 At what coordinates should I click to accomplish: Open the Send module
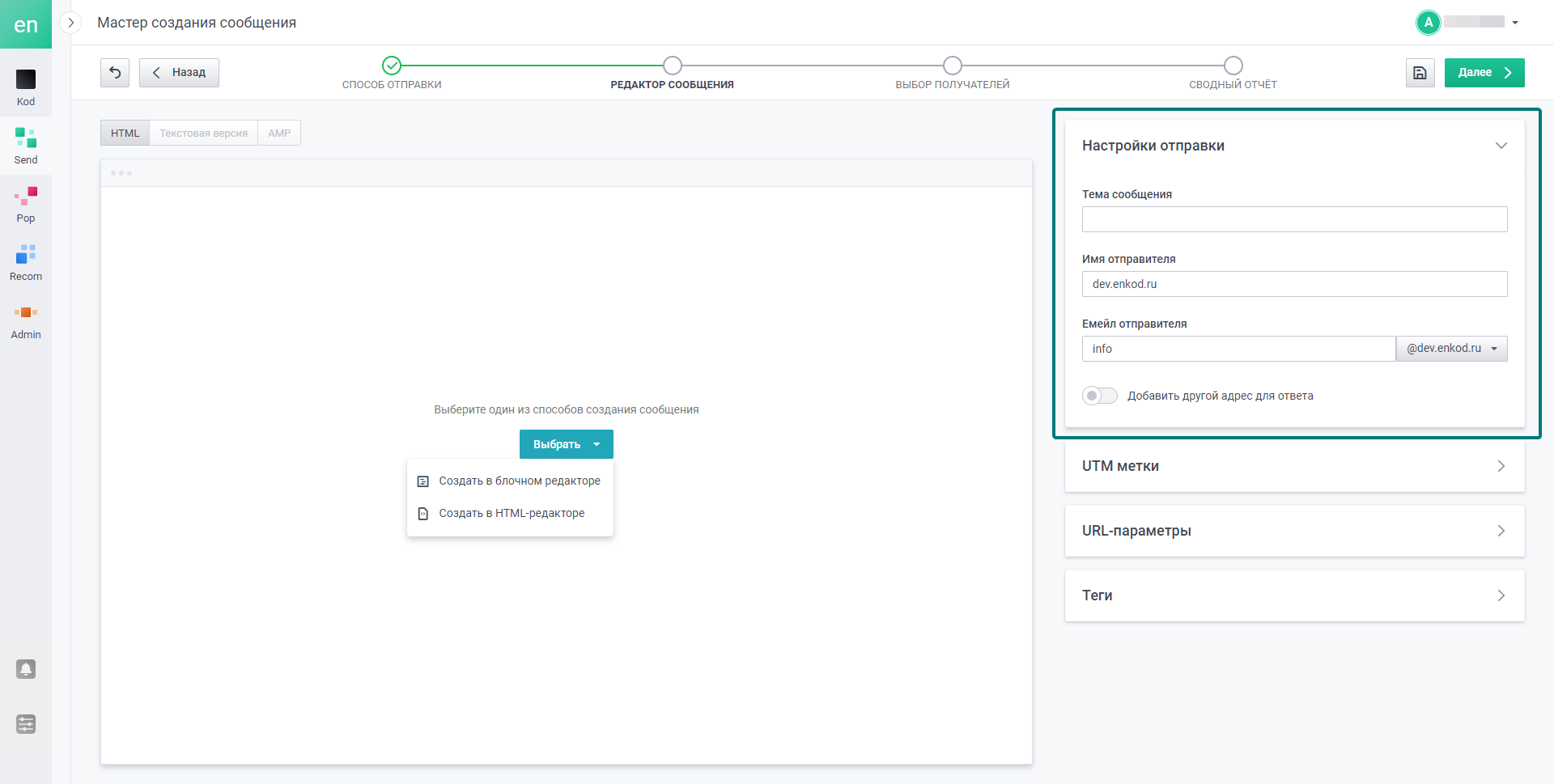26,146
